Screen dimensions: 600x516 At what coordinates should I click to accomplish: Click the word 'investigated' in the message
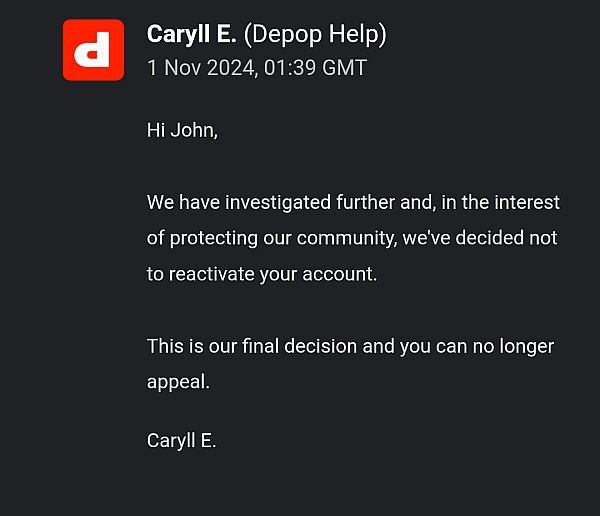pyautogui.click(x=277, y=202)
